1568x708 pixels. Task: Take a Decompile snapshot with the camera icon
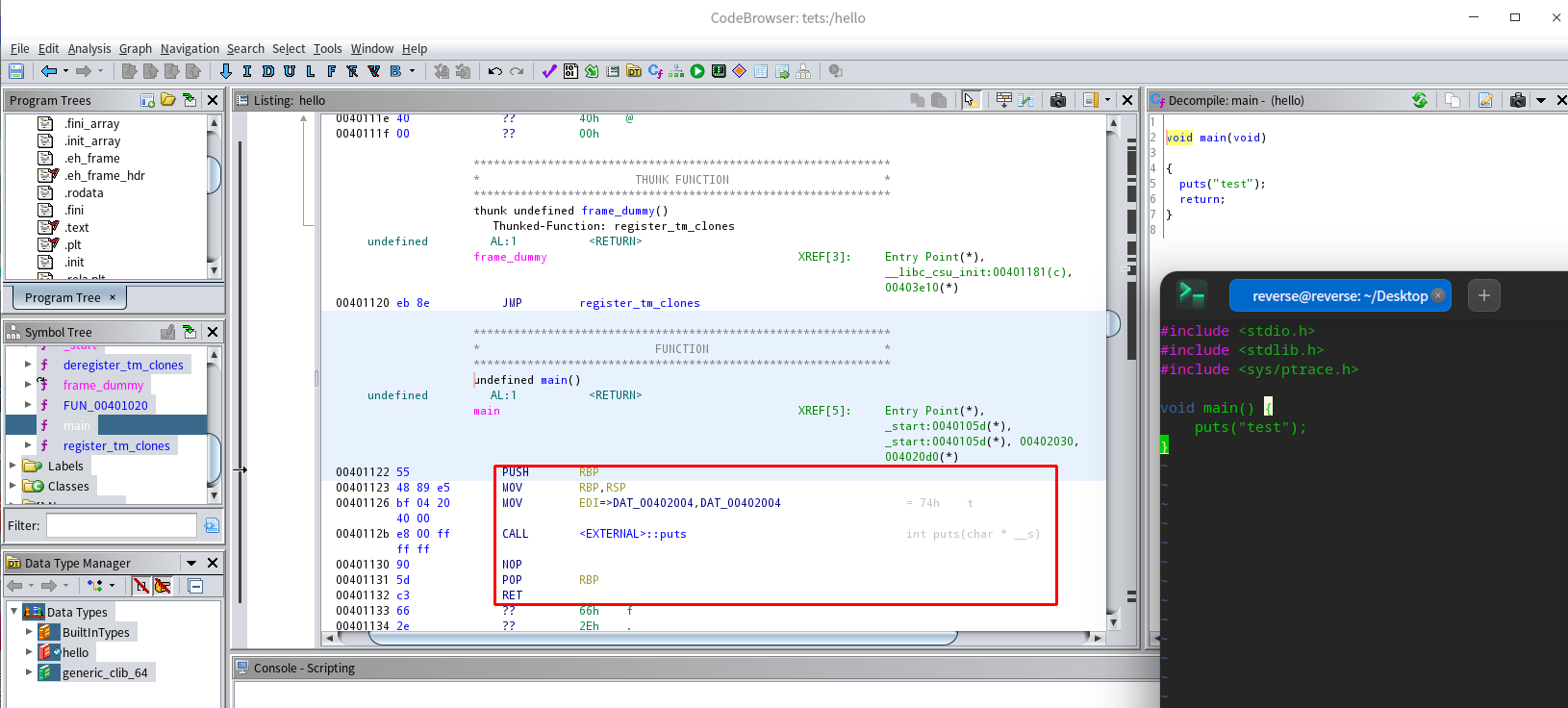(1518, 100)
